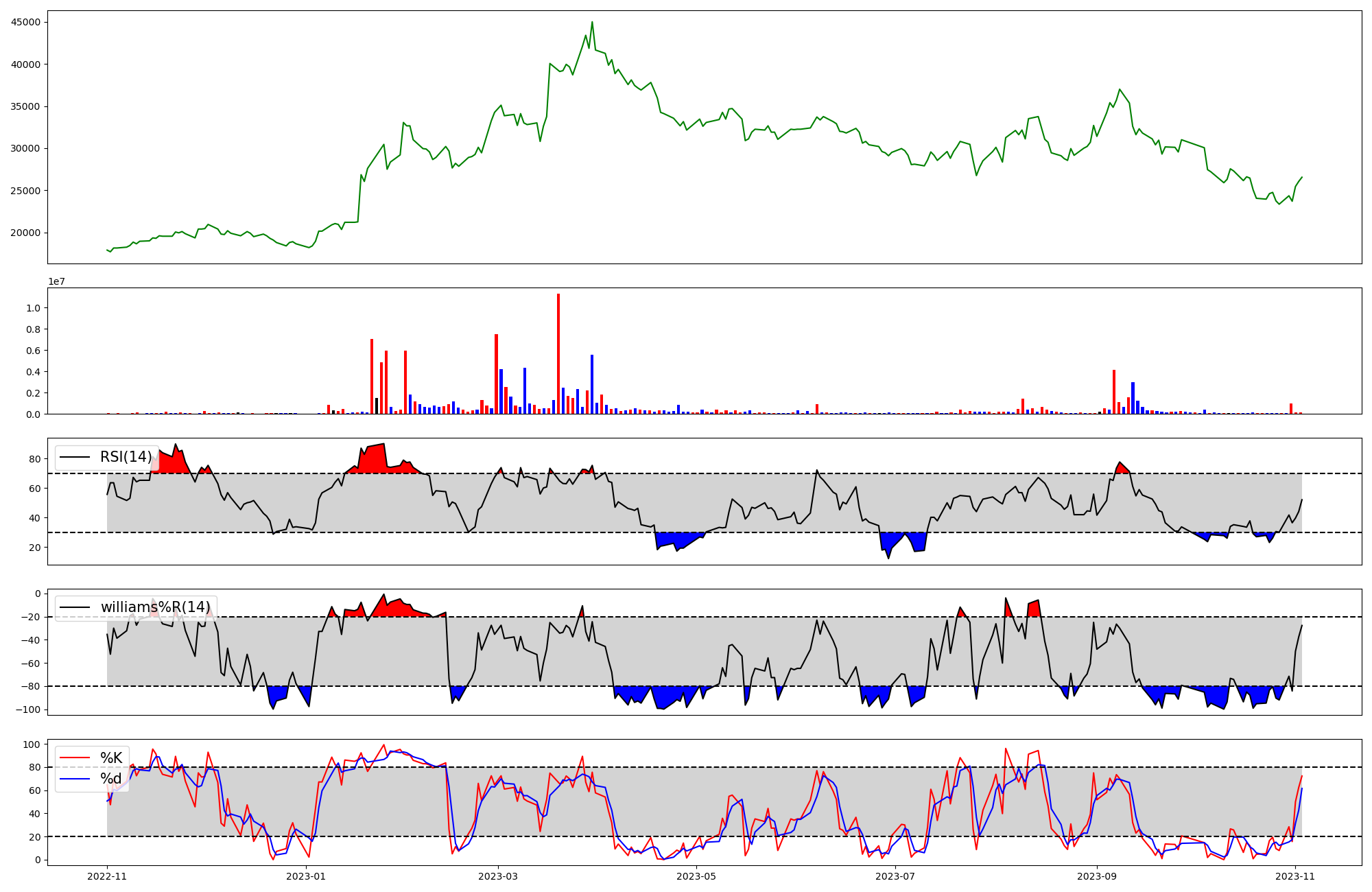Click the 45000 price axis tick label
This screenshot has width=1372, height=892.
pyautogui.click(x=26, y=22)
